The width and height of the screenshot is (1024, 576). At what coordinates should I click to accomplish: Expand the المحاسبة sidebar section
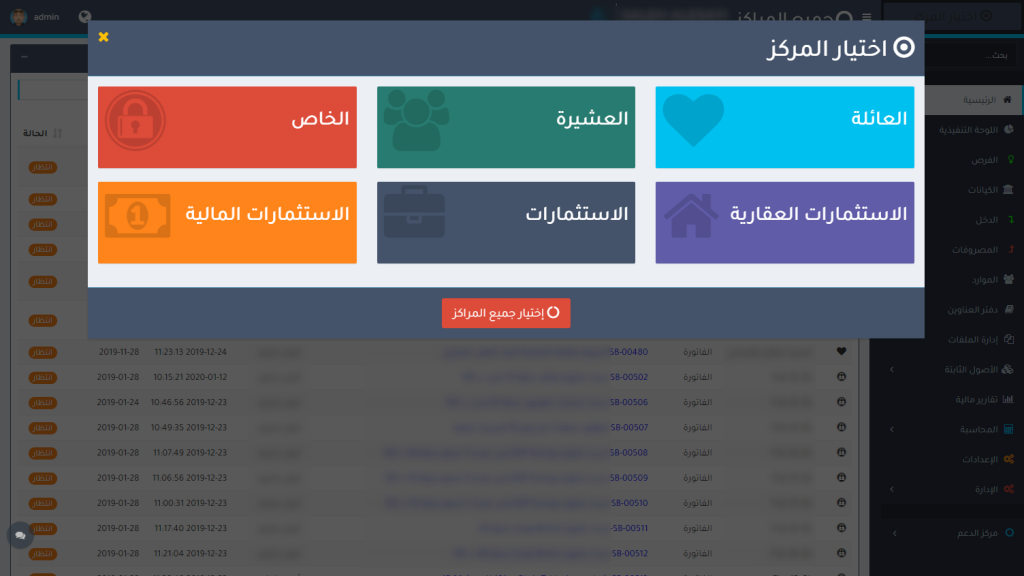point(976,429)
